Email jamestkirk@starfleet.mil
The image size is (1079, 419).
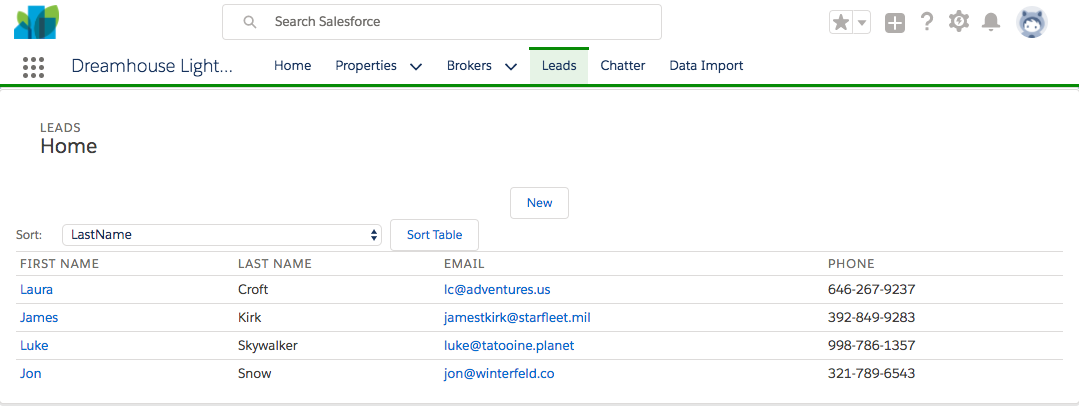pos(517,318)
